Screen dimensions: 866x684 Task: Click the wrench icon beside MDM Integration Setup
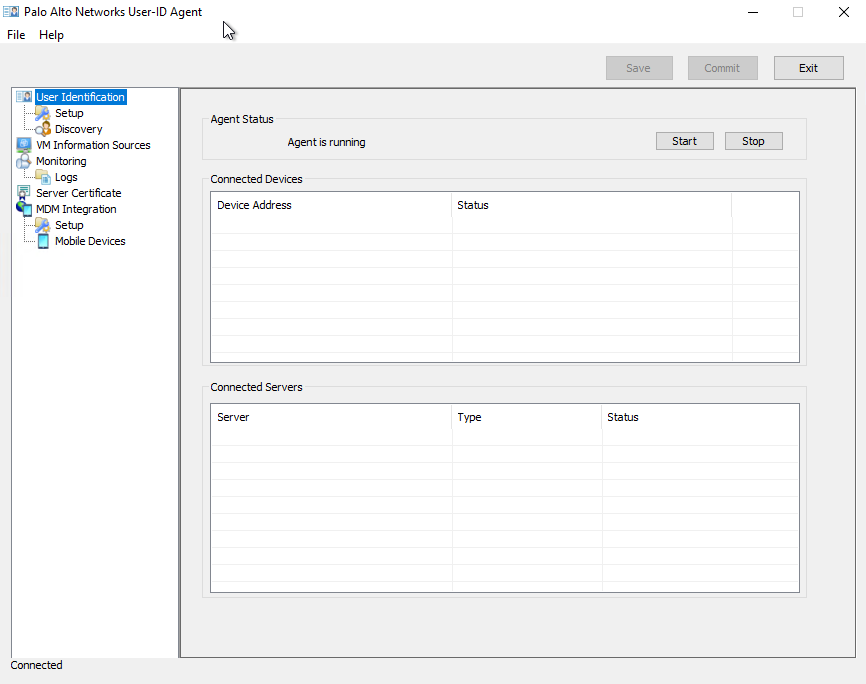click(43, 225)
